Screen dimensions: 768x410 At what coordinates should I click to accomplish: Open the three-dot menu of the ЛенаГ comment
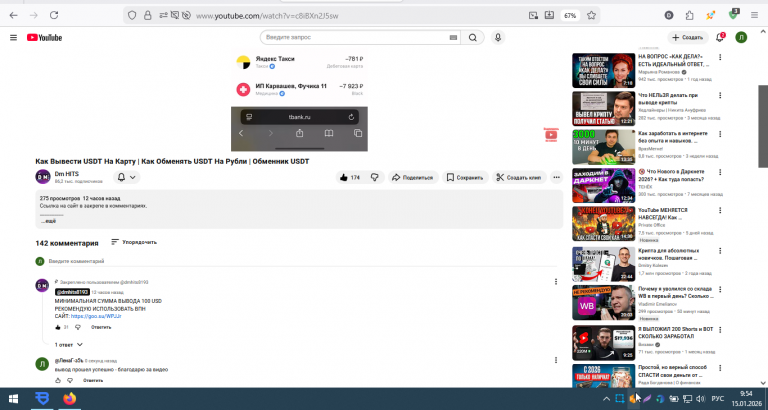(555, 360)
